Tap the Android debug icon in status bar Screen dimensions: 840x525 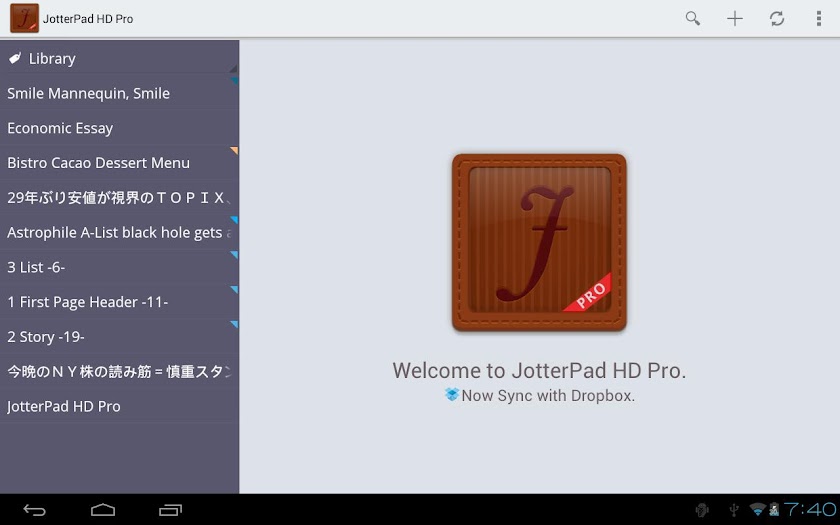pos(701,510)
